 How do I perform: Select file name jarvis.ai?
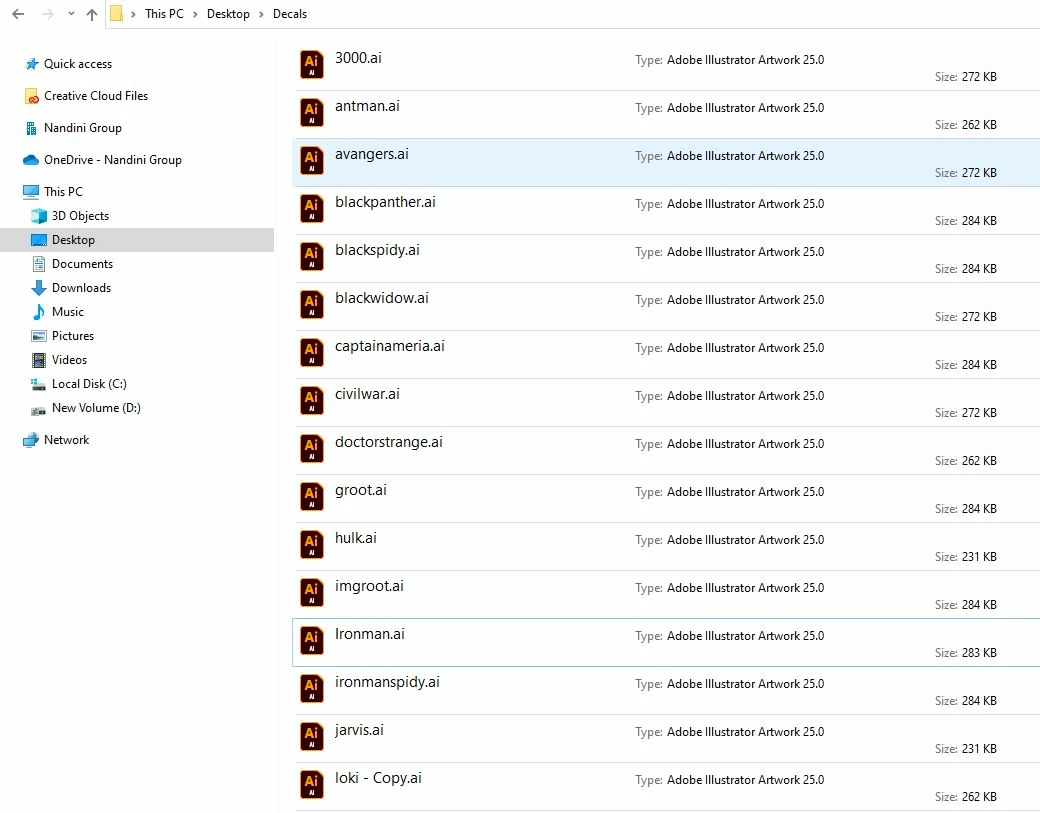[x=359, y=730]
